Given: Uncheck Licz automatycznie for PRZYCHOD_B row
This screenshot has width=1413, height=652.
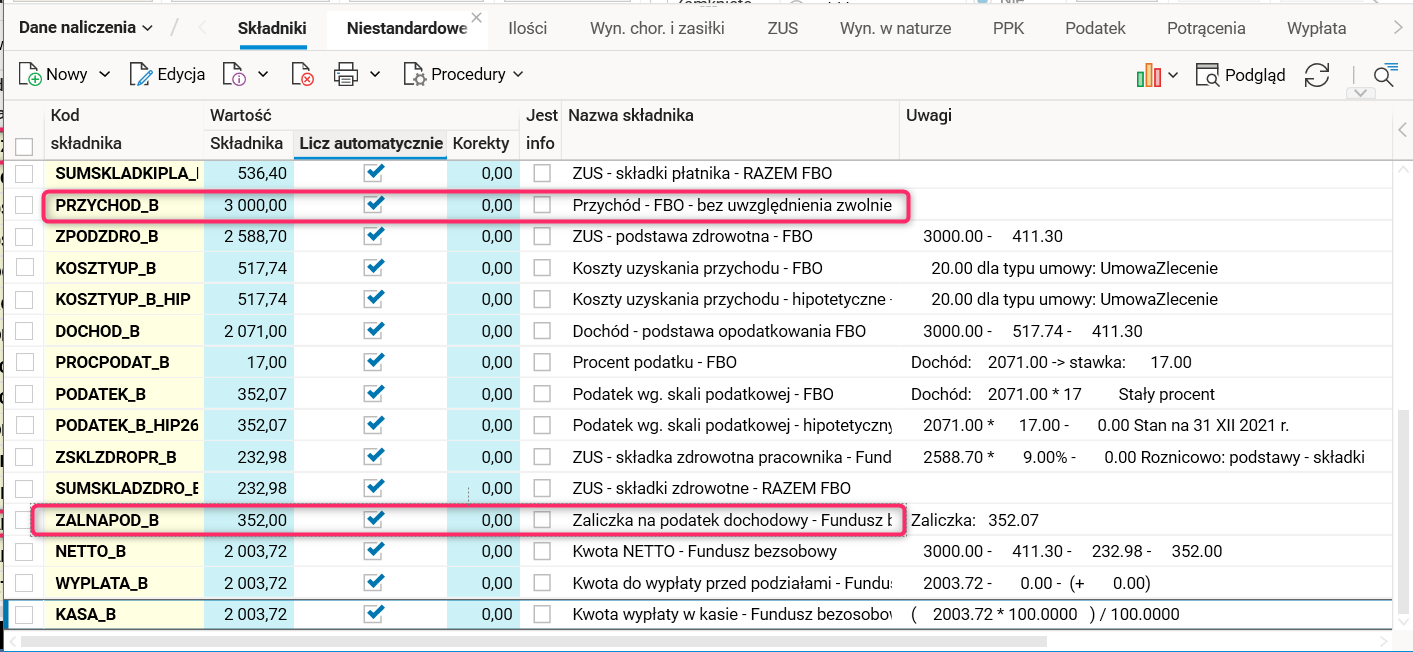Looking at the screenshot, I should [375, 204].
